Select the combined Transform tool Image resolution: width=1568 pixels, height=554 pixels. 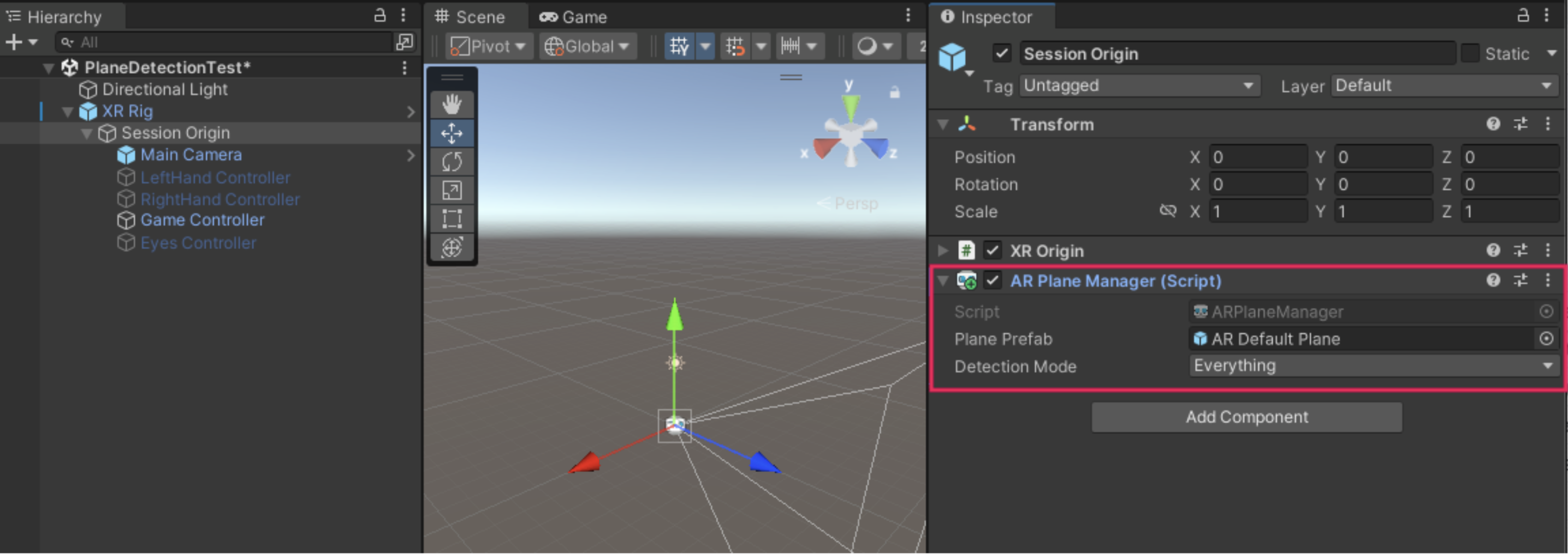point(452,247)
